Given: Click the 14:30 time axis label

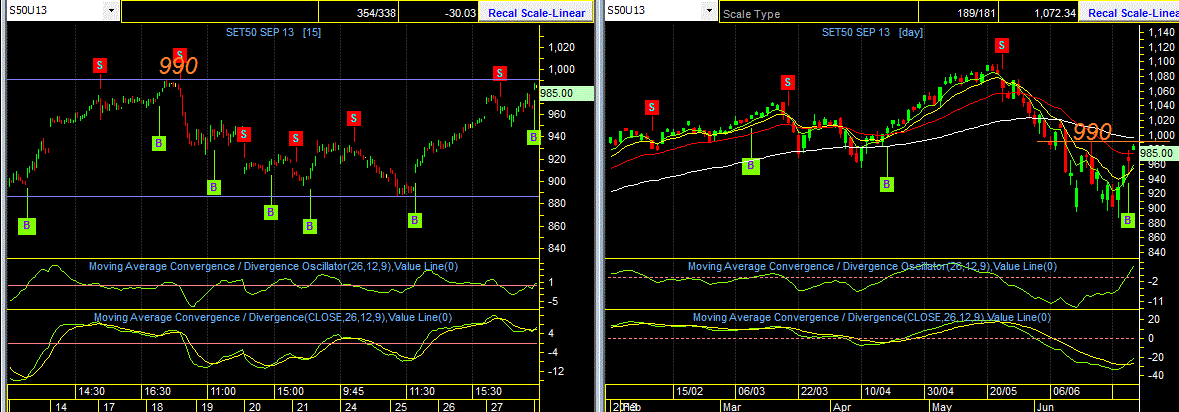Looking at the screenshot, I should click(x=91, y=392).
